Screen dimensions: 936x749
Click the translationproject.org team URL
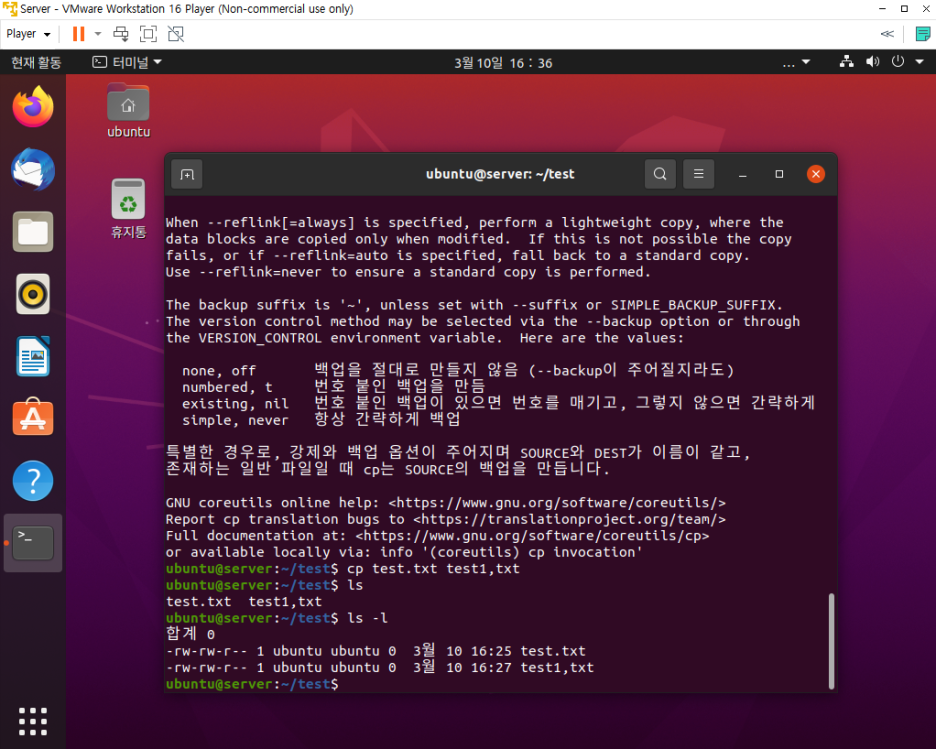pyautogui.click(x=569, y=519)
